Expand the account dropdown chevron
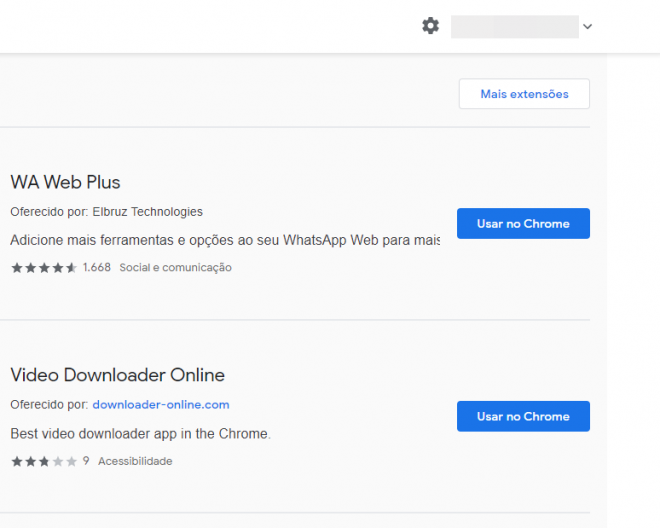Image resolution: width=660 pixels, height=528 pixels. [x=588, y=27]
